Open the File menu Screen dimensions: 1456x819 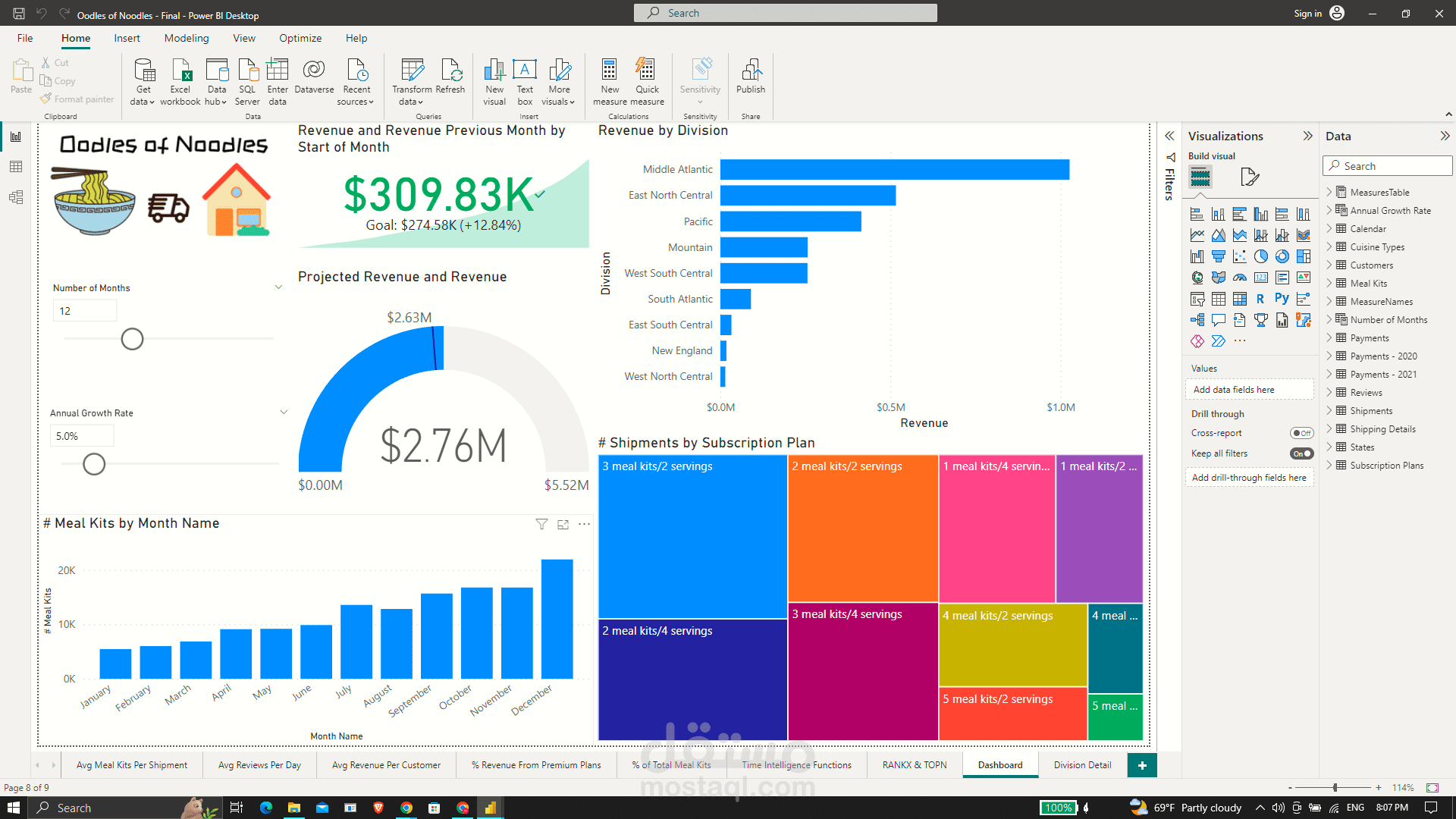pyautogui.click(x=25, y=38)
